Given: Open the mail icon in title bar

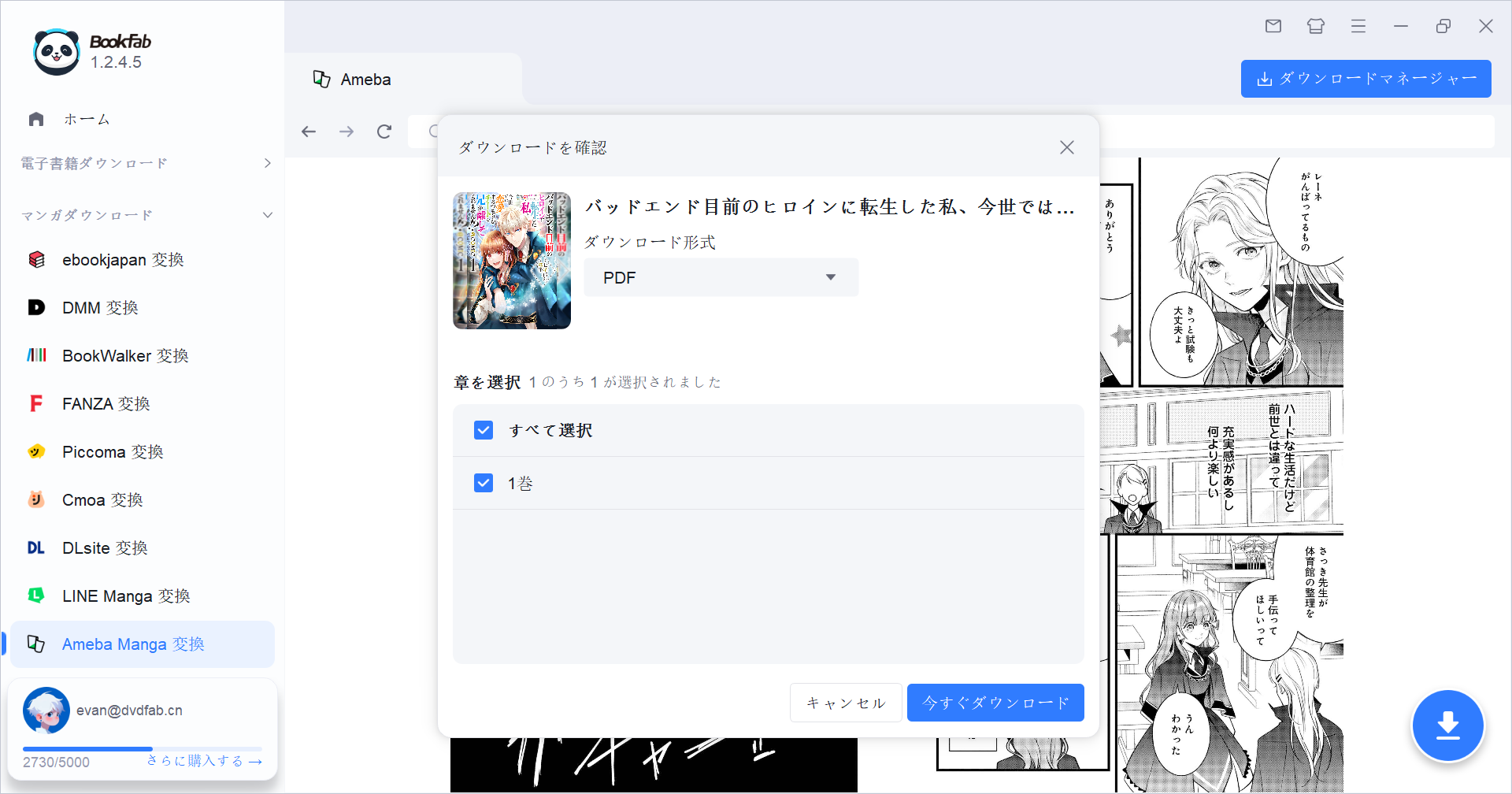Looking at the screenshot, I should (1273, 26).
